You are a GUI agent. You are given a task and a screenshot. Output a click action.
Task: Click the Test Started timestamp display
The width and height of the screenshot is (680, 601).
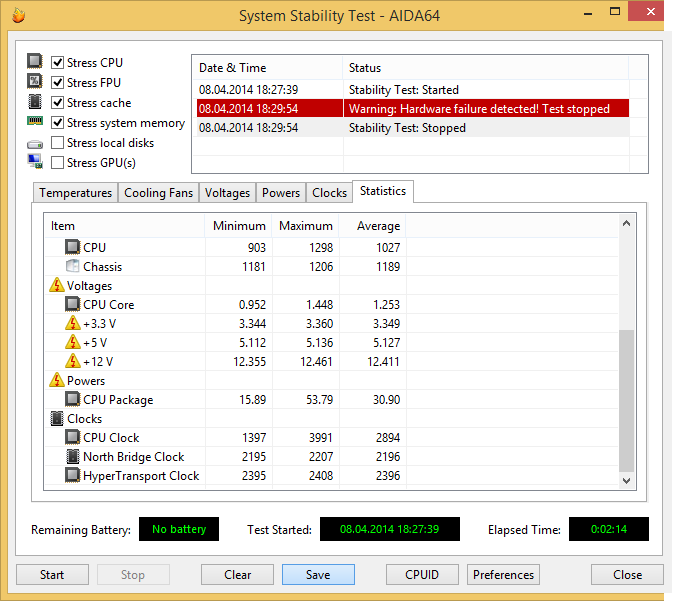pyautogui.click(x=389, y=529)
